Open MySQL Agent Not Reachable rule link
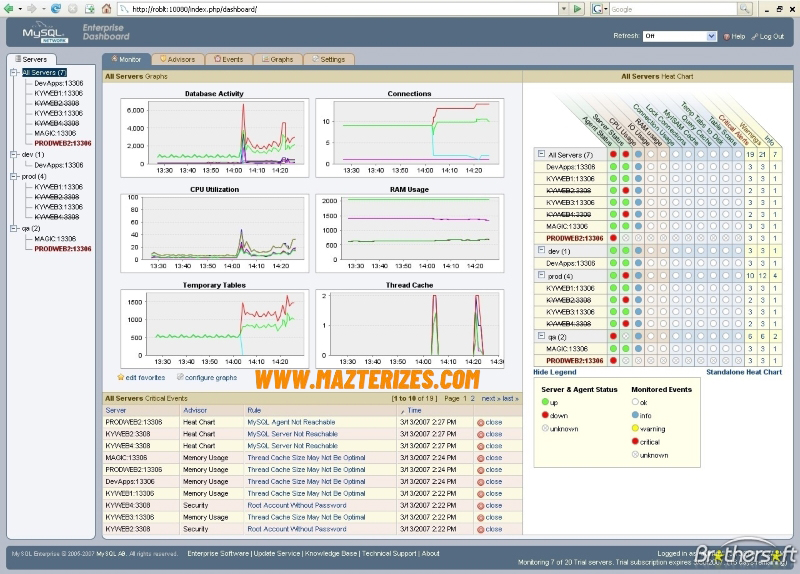 point(291,422)
